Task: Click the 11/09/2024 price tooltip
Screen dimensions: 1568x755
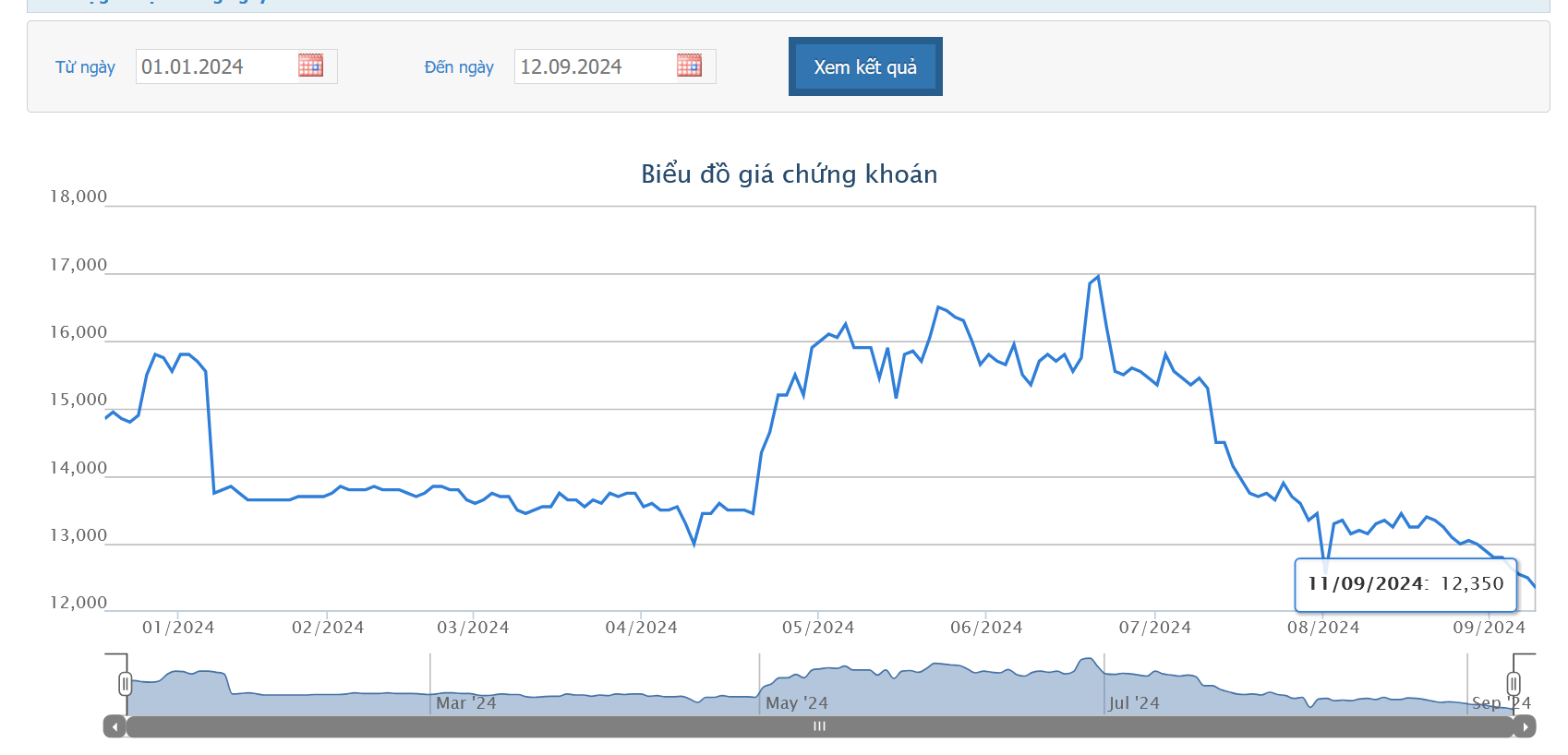Action: tap(1405, 584)
